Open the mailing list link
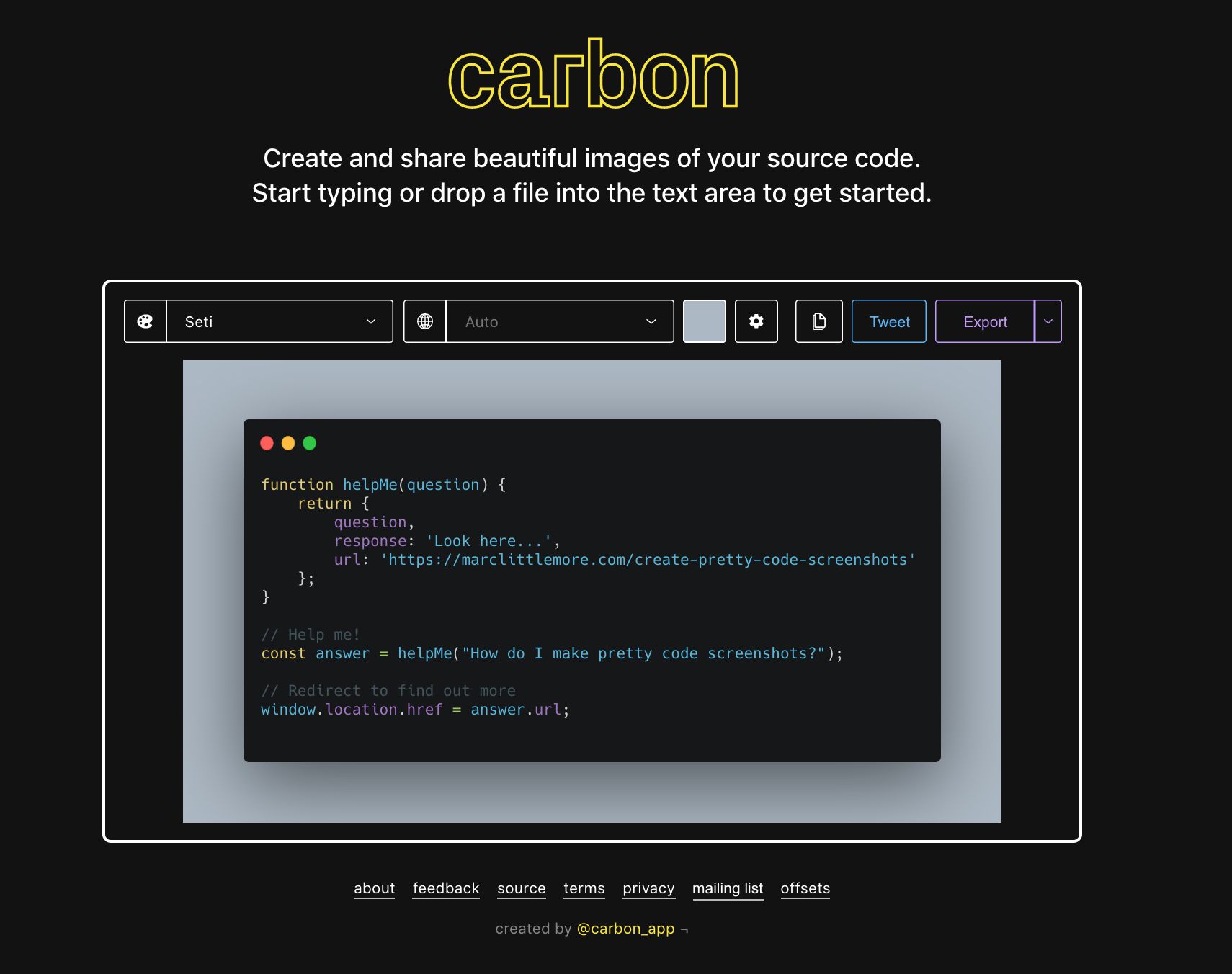 [728, 888]
